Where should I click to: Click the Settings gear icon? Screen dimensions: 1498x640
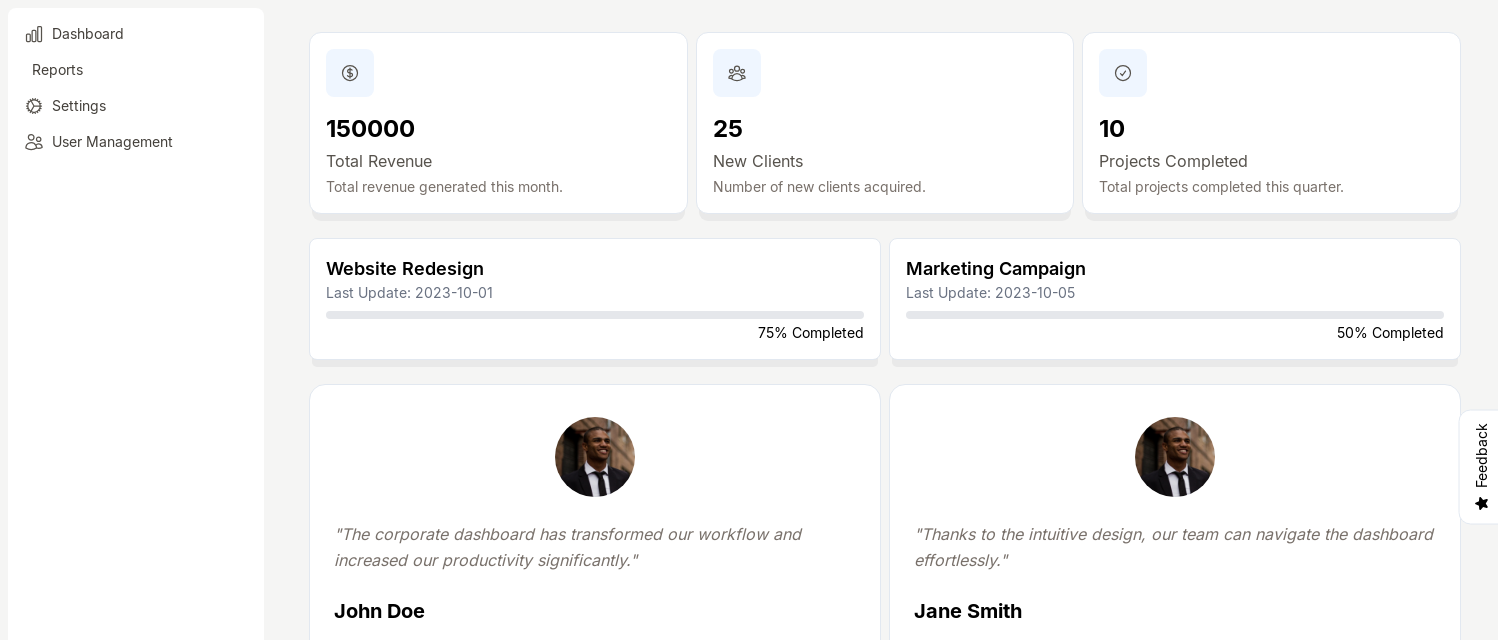pos(34,106)
